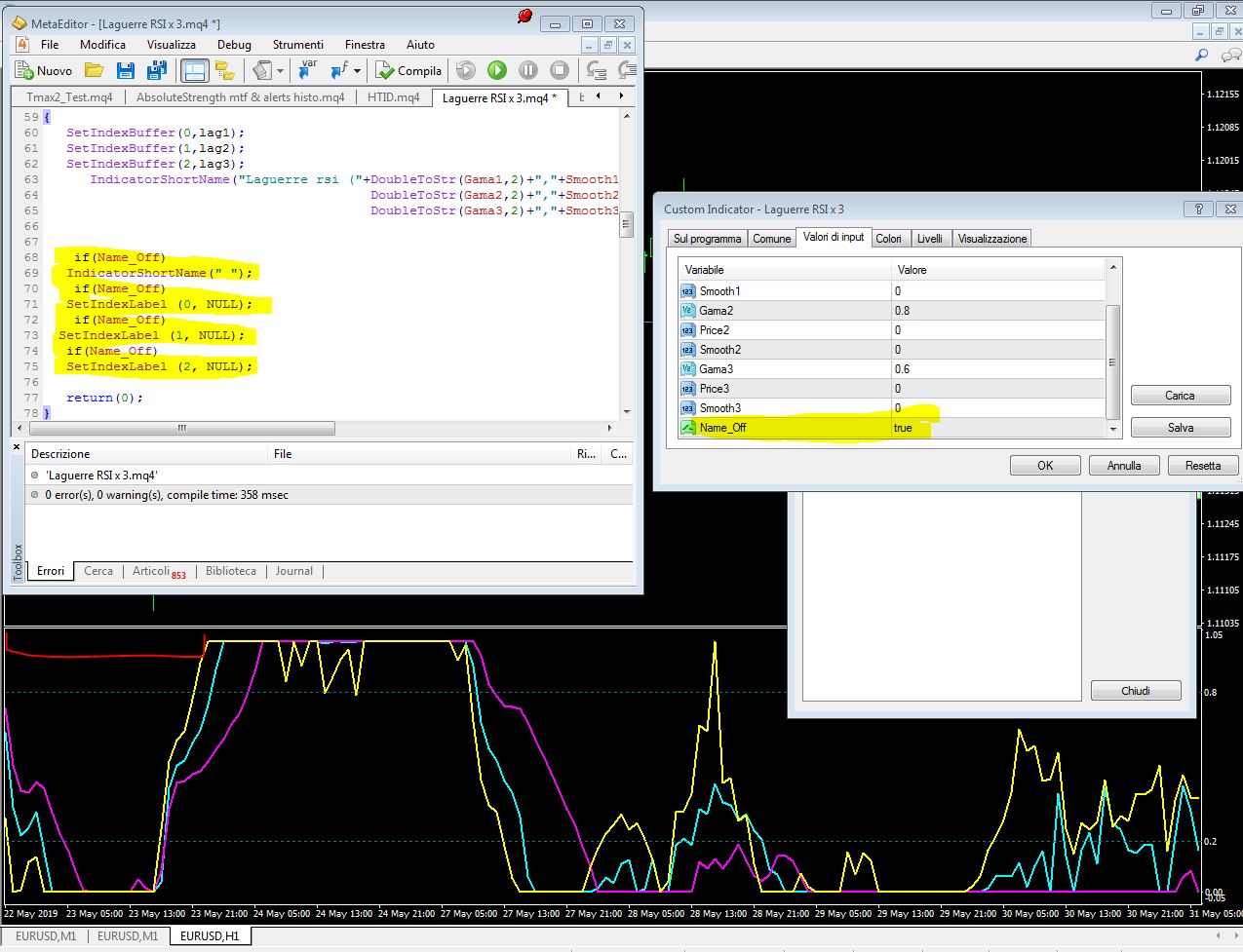
Task: Expand the dropdown arrow beside the styler icon
Action: [280, 71]
